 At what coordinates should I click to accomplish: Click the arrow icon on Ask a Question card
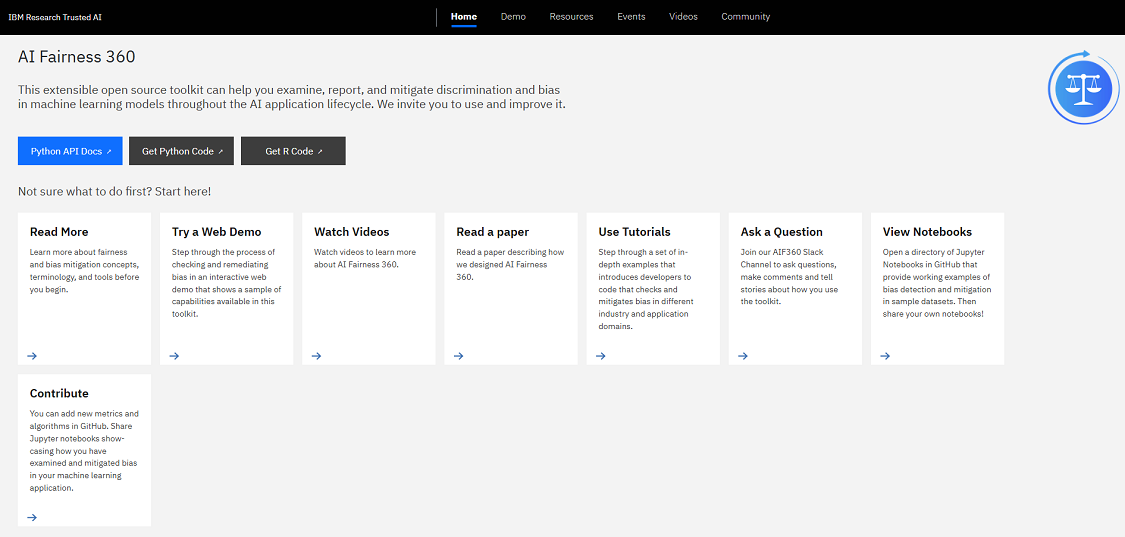tap(743, 355)
